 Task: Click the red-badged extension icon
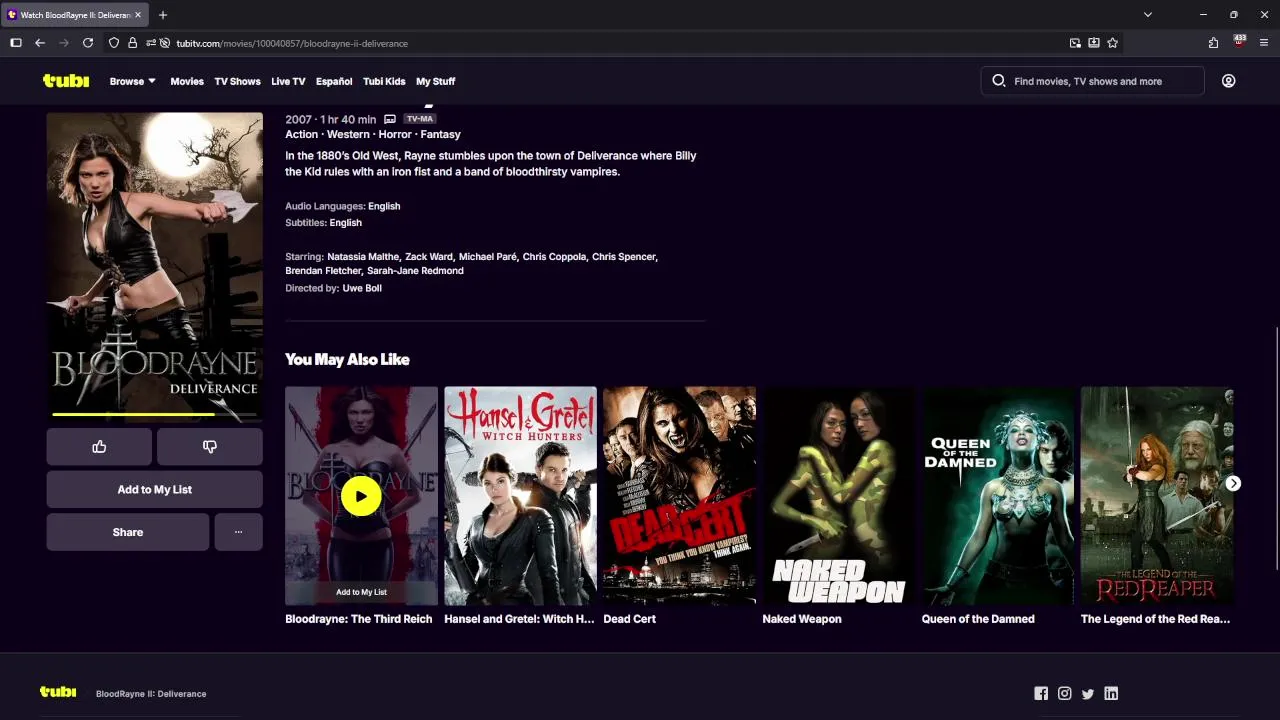[x=1239, y=42]
